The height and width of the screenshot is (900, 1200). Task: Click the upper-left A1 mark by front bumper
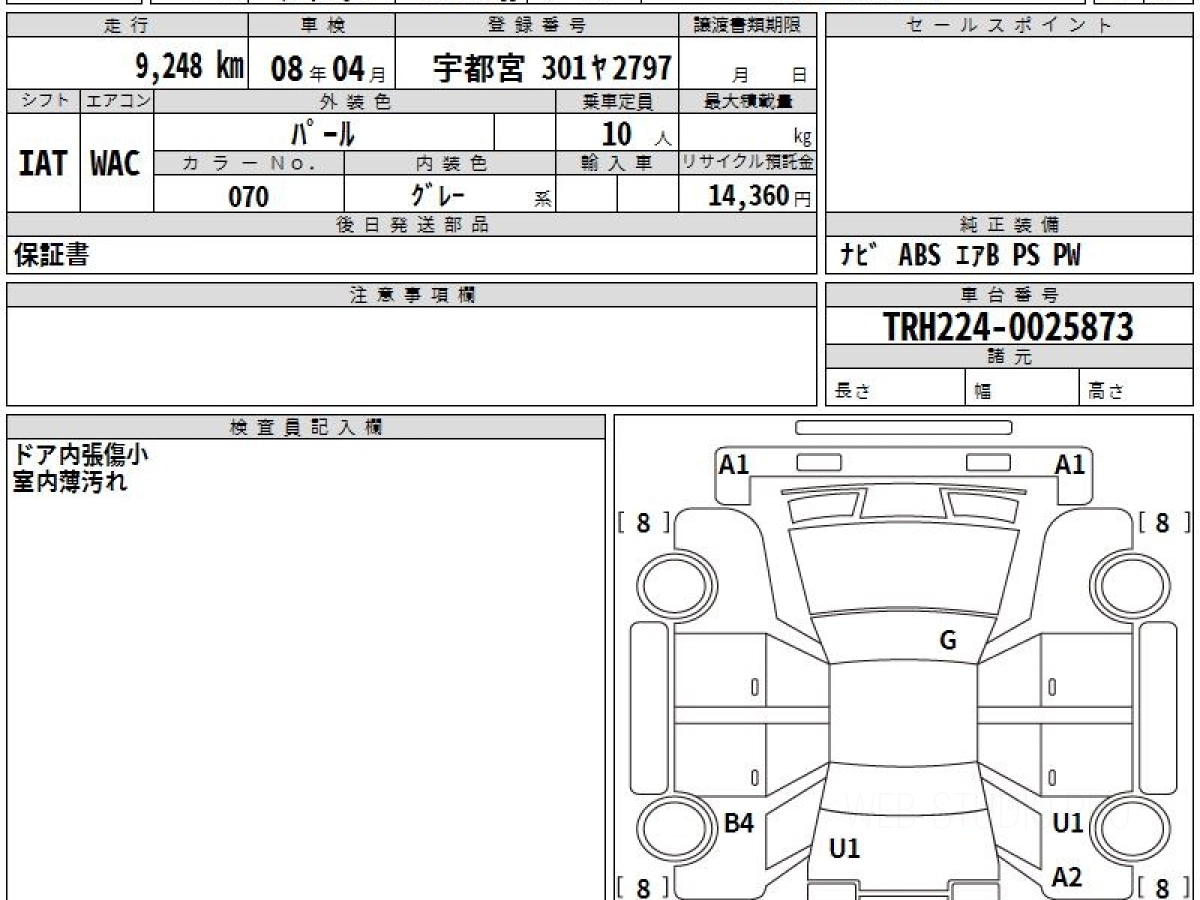pos(734,464)
